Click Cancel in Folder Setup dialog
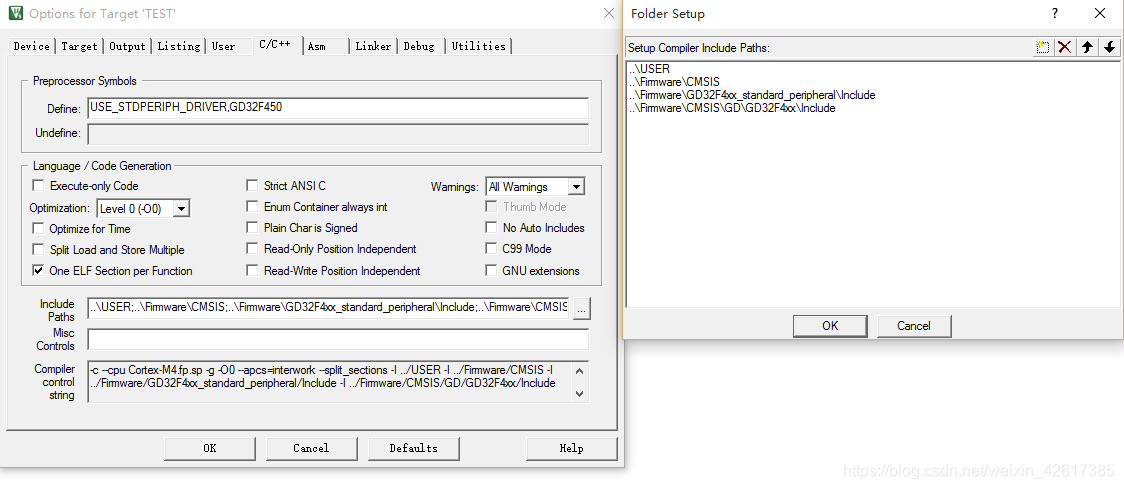This screenshot has height=489, width=1124. 914,326
